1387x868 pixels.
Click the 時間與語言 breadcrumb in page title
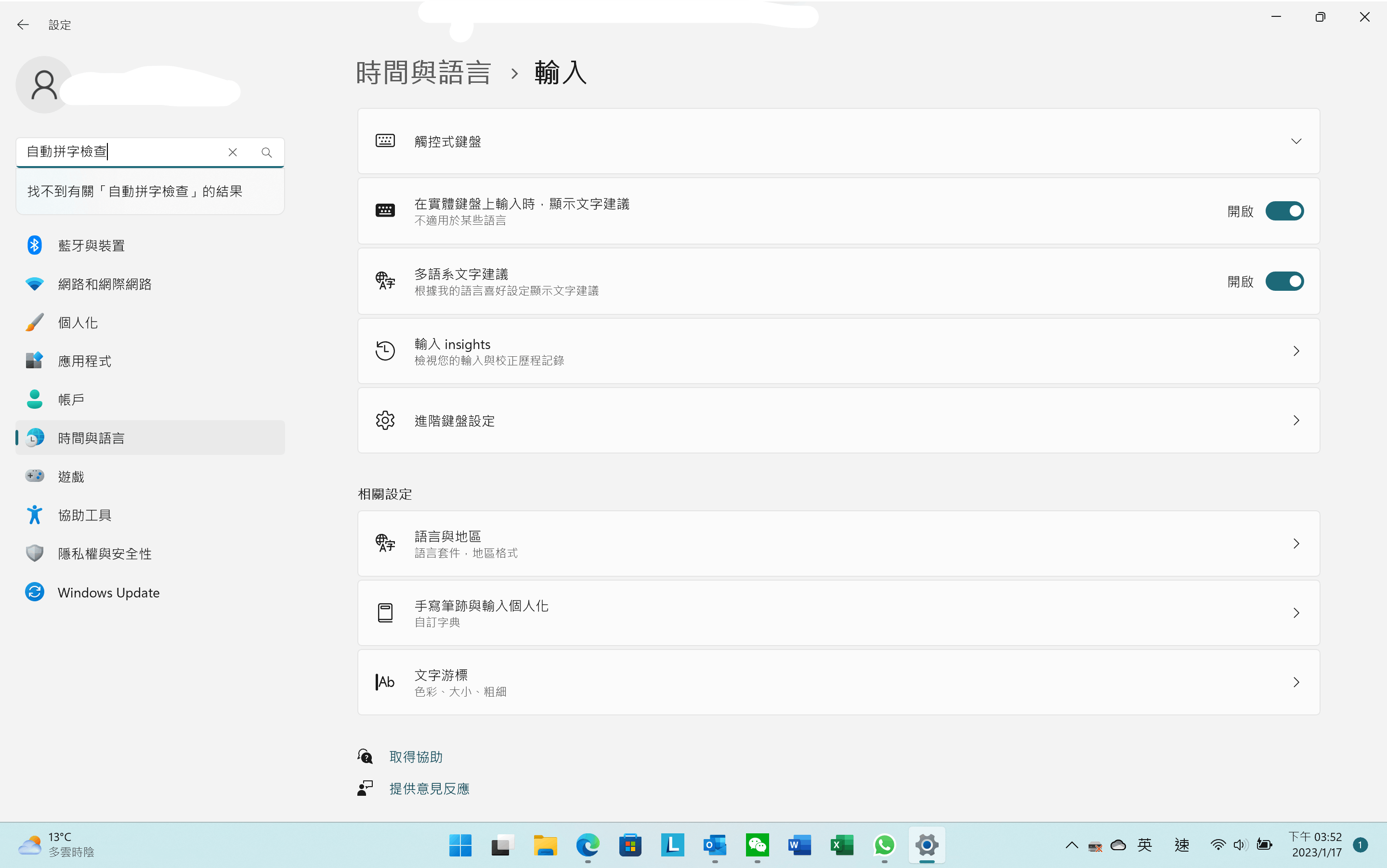click(x=424, y=74)
